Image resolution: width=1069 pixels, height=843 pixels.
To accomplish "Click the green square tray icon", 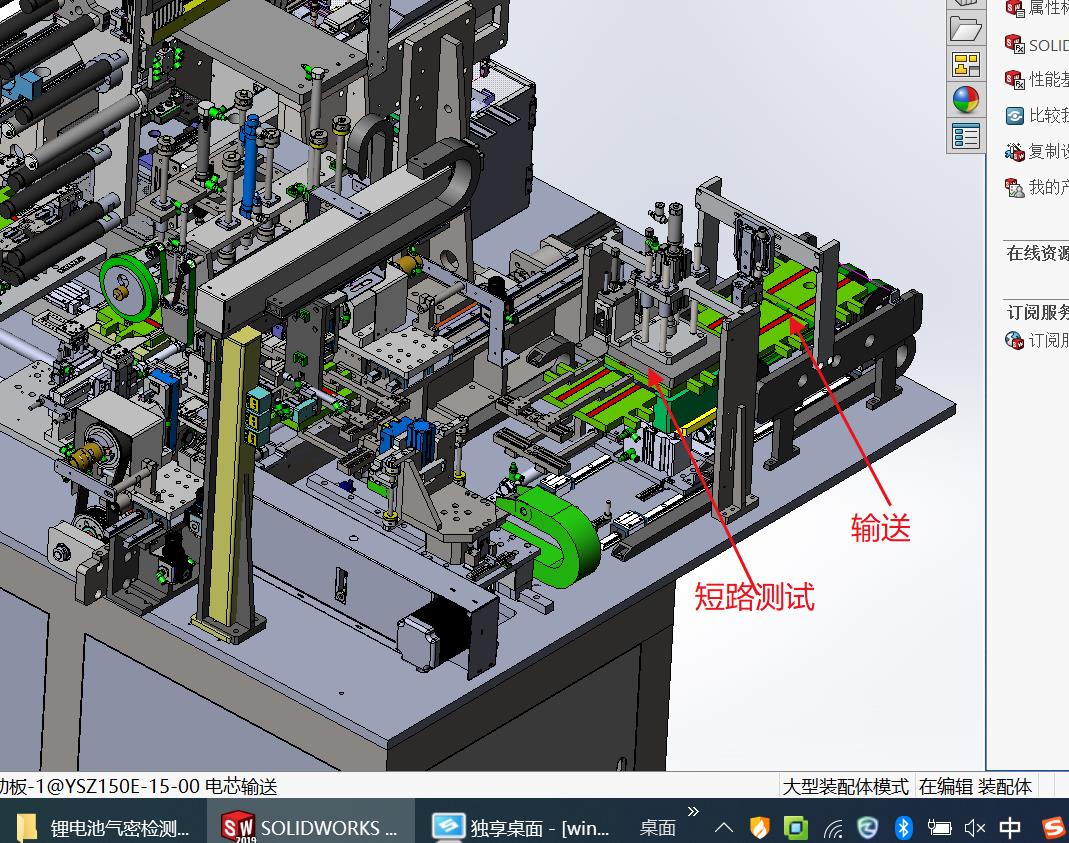I will 796,828.
